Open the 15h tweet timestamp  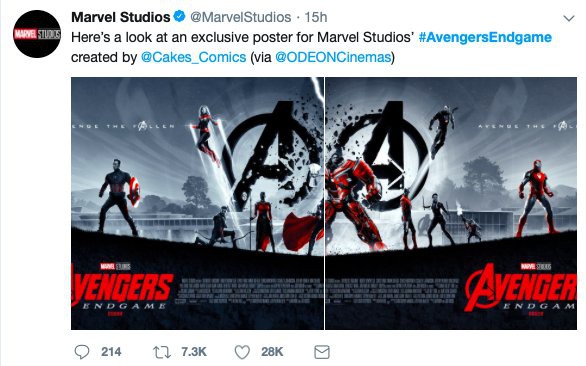pos(316,17)
